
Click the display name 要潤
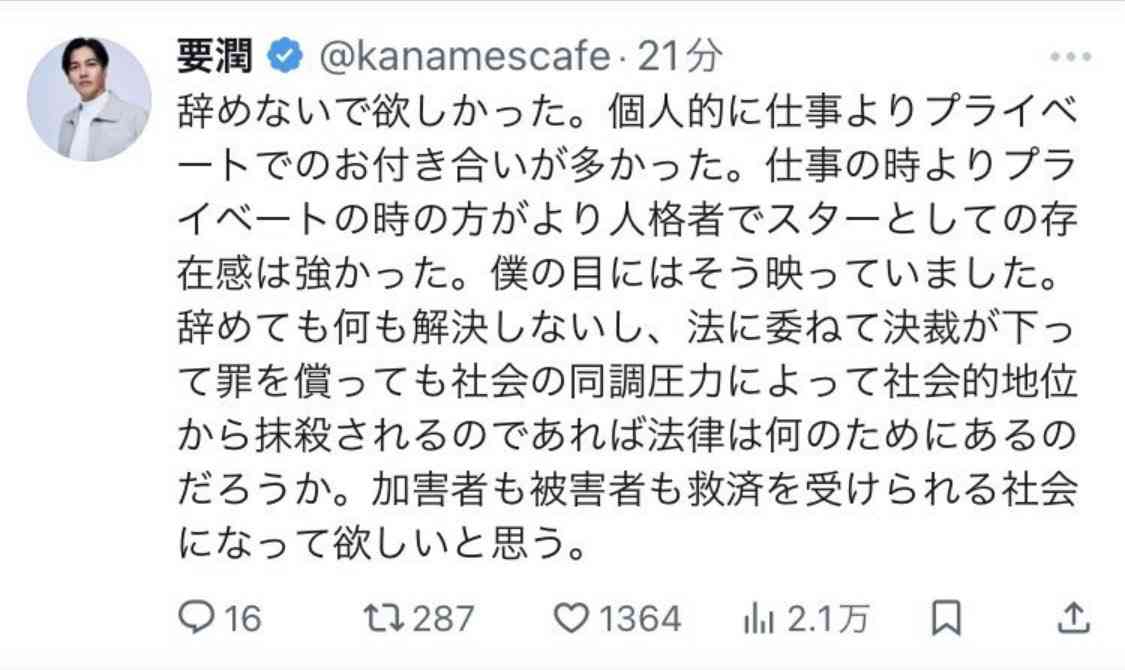coord(215,56)
